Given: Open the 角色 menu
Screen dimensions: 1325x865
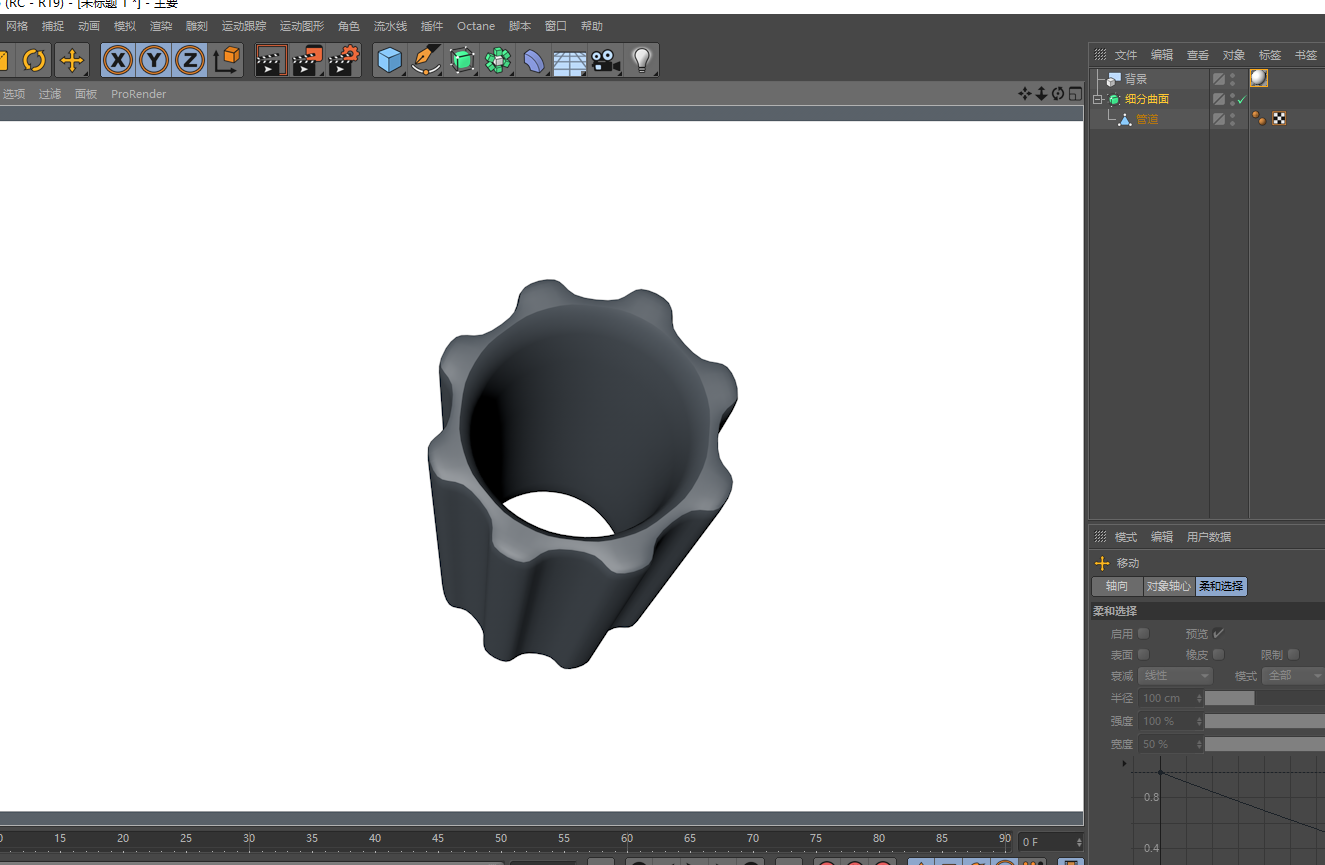Looking at the screenshot, I should 349,26.
